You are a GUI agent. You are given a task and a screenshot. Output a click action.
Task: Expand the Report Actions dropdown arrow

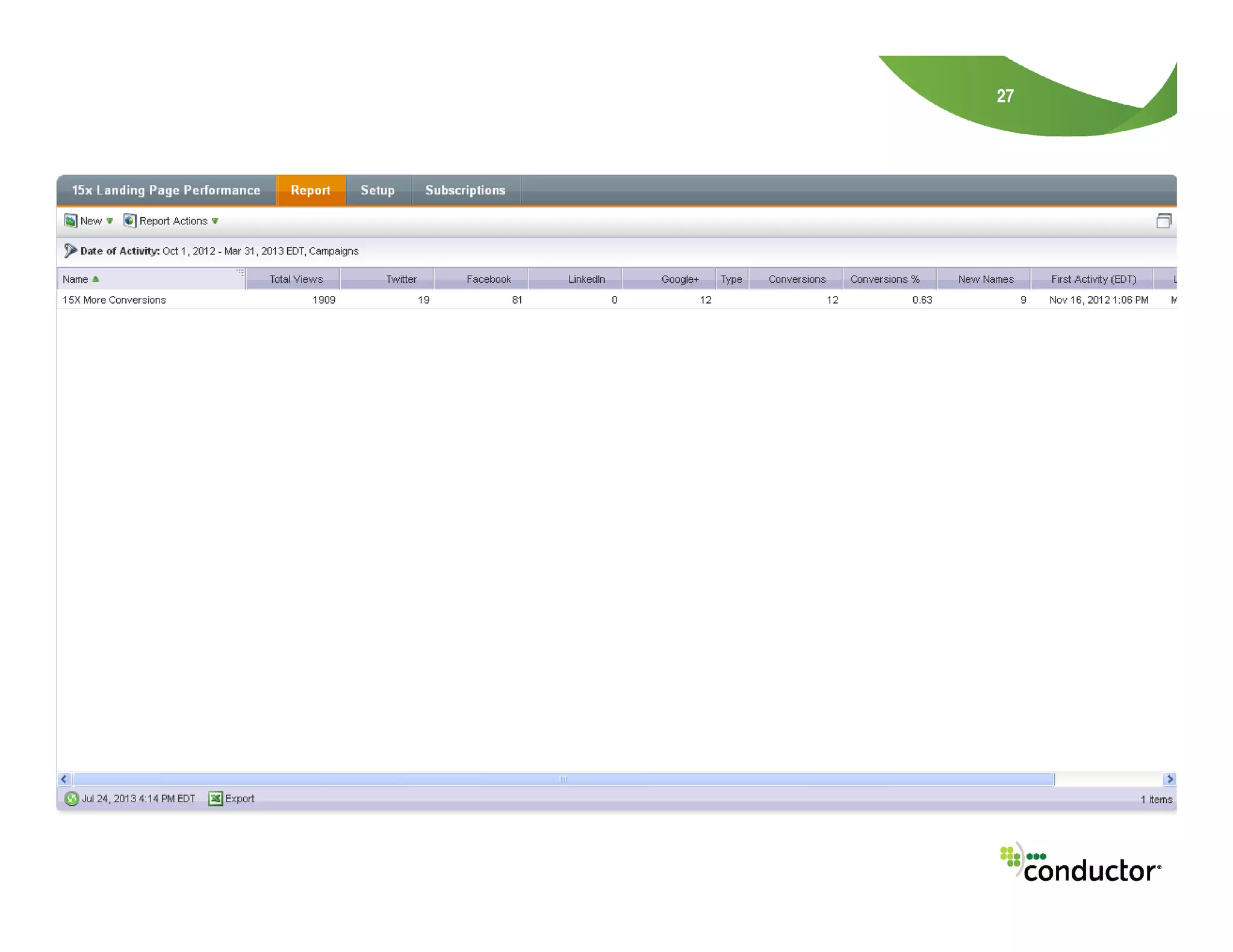coord(215,221)
